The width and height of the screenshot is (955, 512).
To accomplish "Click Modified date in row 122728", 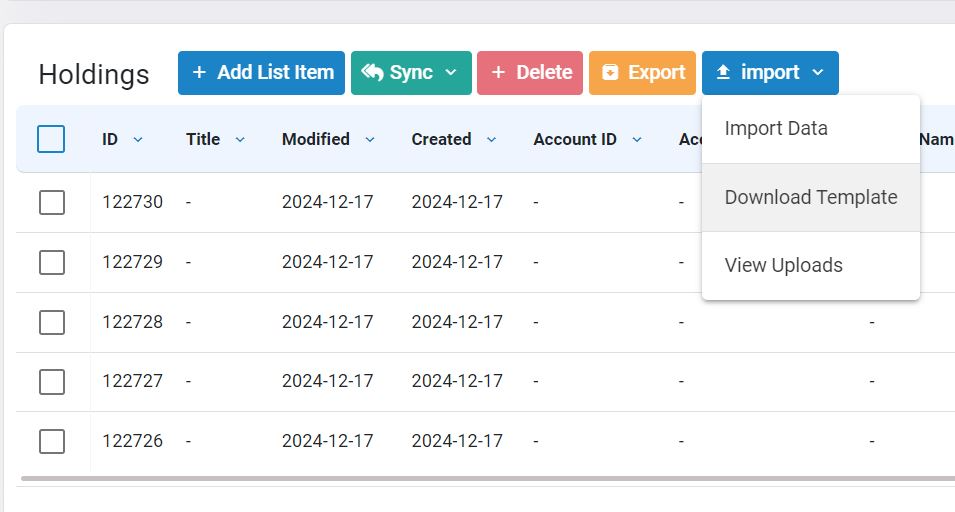I will pyautogui.click(x=328, y=321).
